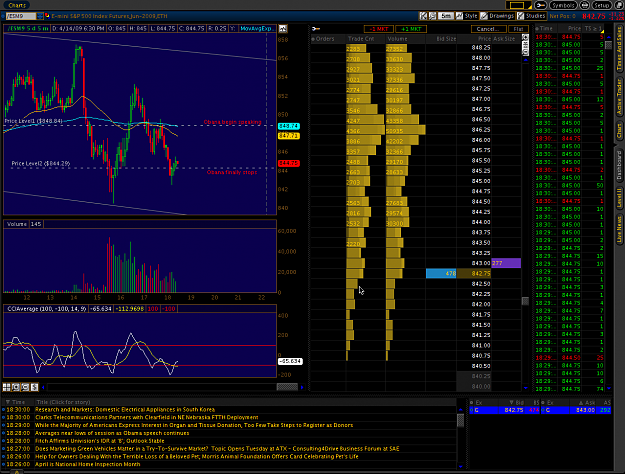Open the Style menu

(467, 16)
